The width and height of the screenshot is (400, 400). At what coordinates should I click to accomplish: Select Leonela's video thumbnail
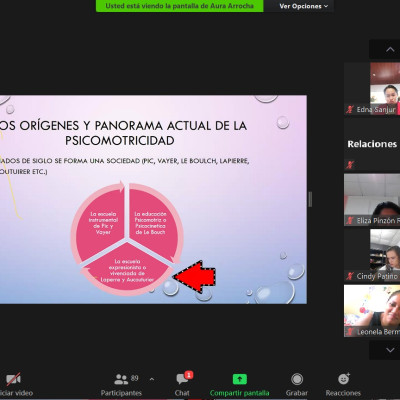click(x=372, y=311)
